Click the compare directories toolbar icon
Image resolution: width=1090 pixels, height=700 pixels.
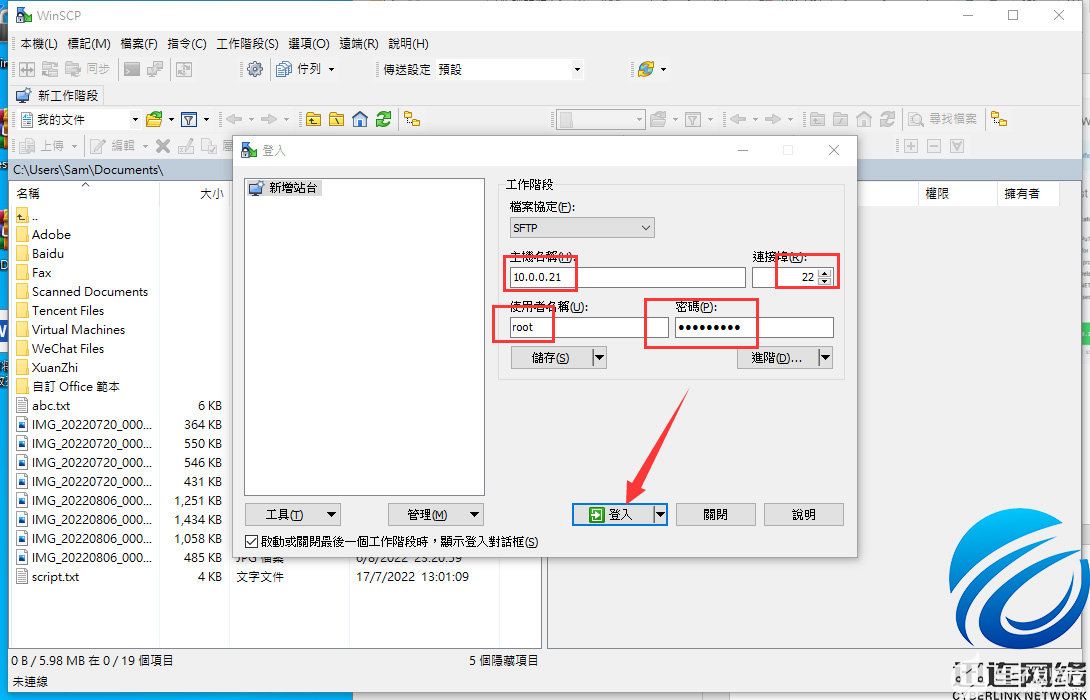[x=26, y=70]
